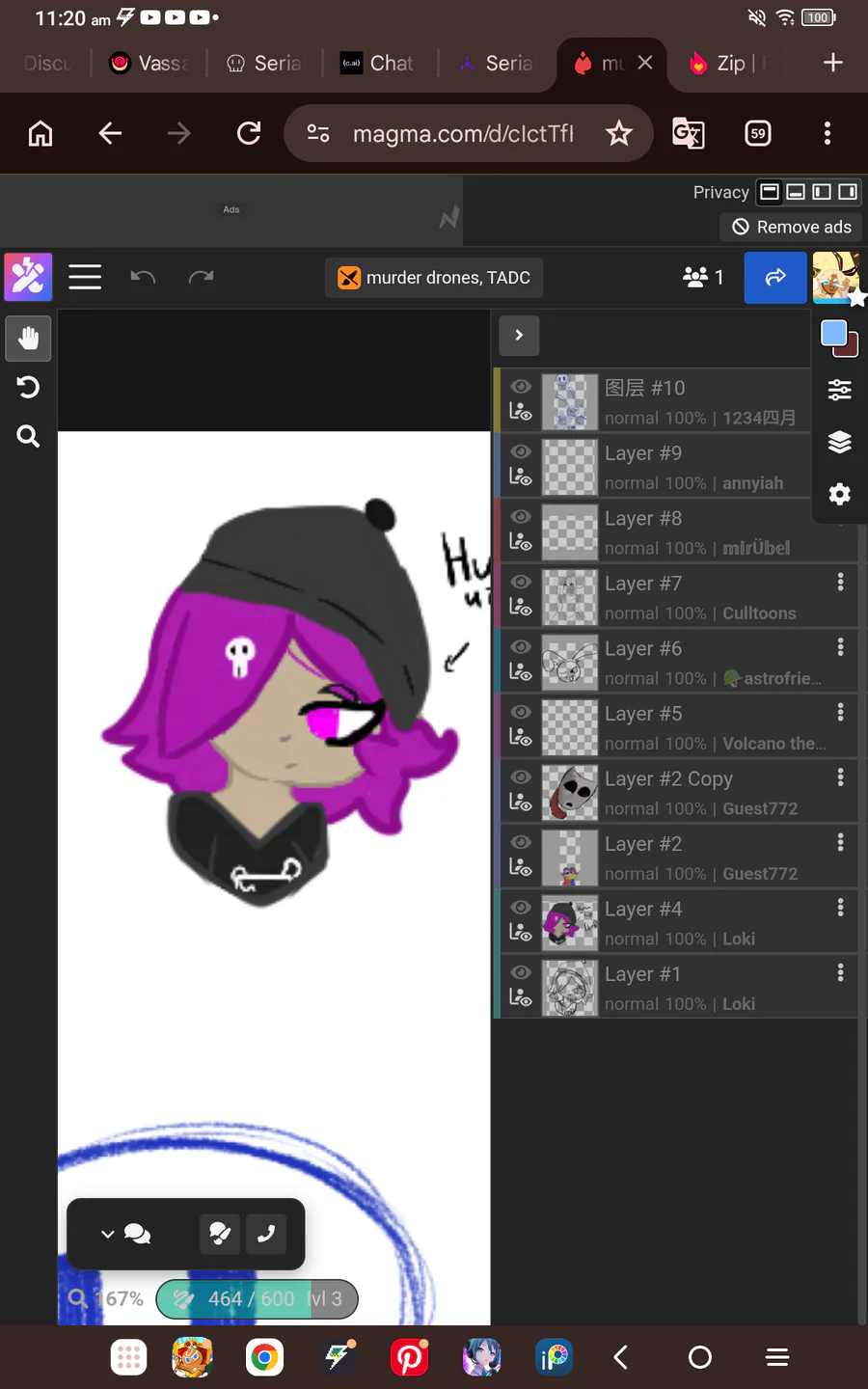
Task: Click the voice call phone button
Action: [266, 1234]
